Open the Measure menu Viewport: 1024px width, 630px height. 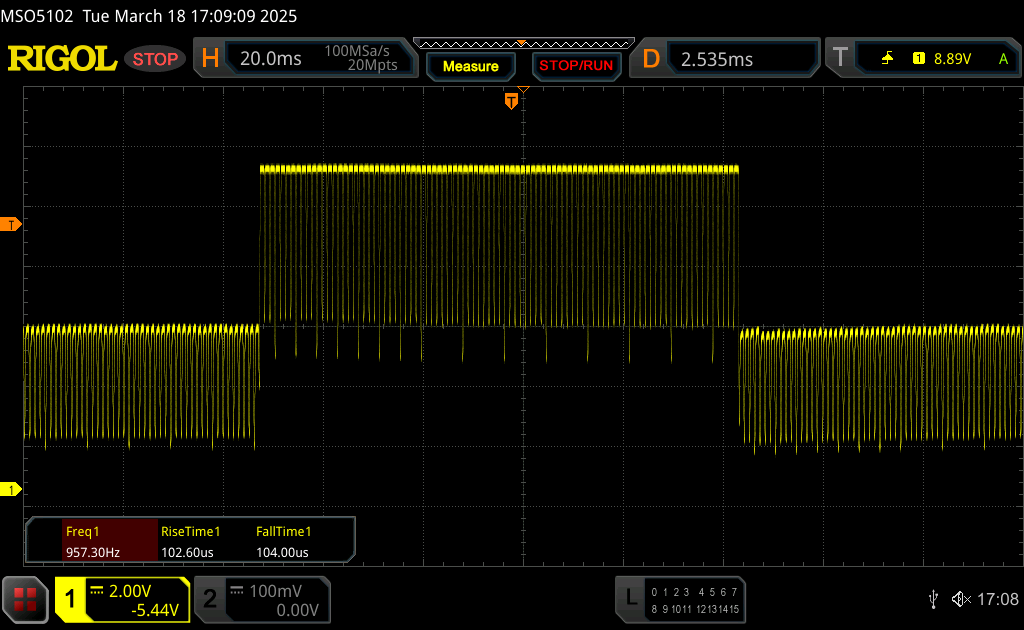tap(470, 67)
